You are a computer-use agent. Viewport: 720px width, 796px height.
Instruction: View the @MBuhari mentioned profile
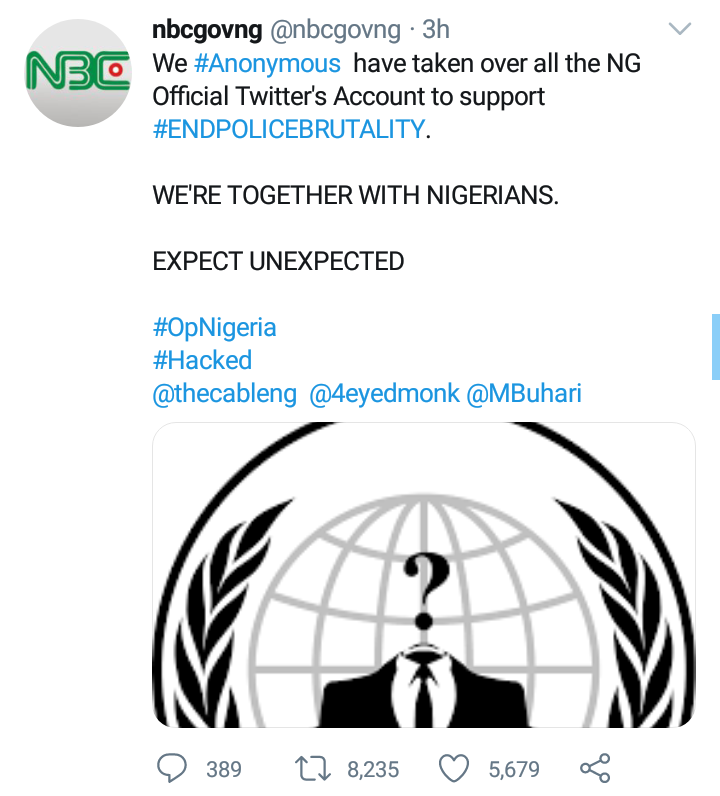[x=523, y=394]
